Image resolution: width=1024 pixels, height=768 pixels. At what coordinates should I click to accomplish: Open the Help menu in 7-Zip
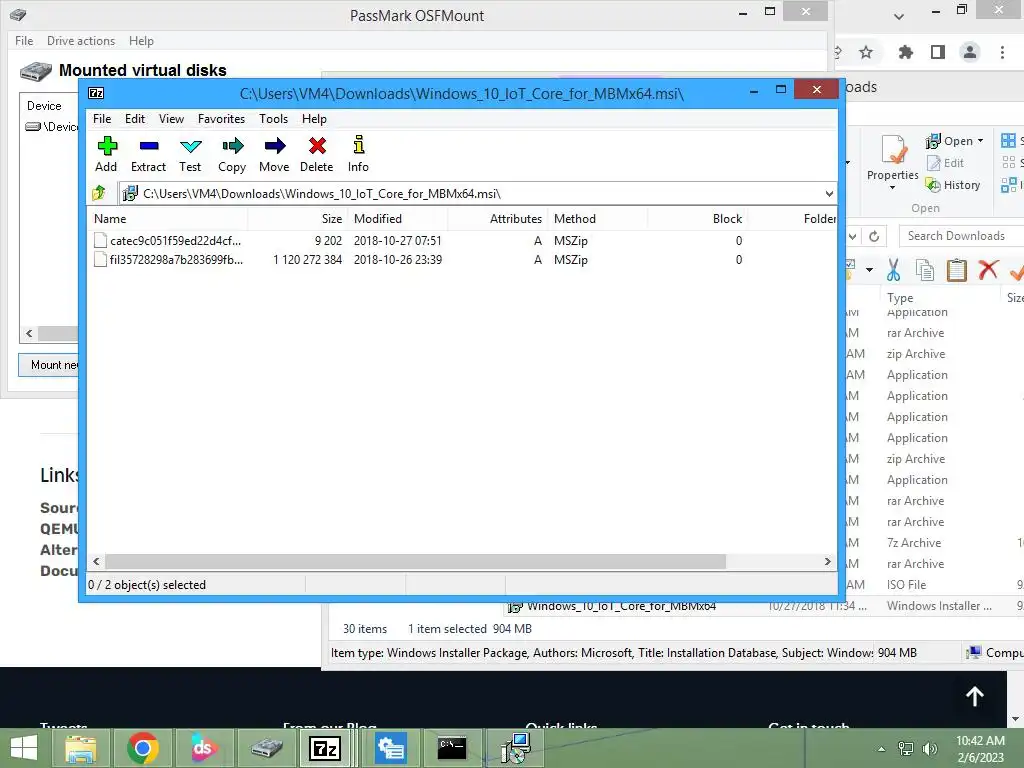(x=314, y=119)
